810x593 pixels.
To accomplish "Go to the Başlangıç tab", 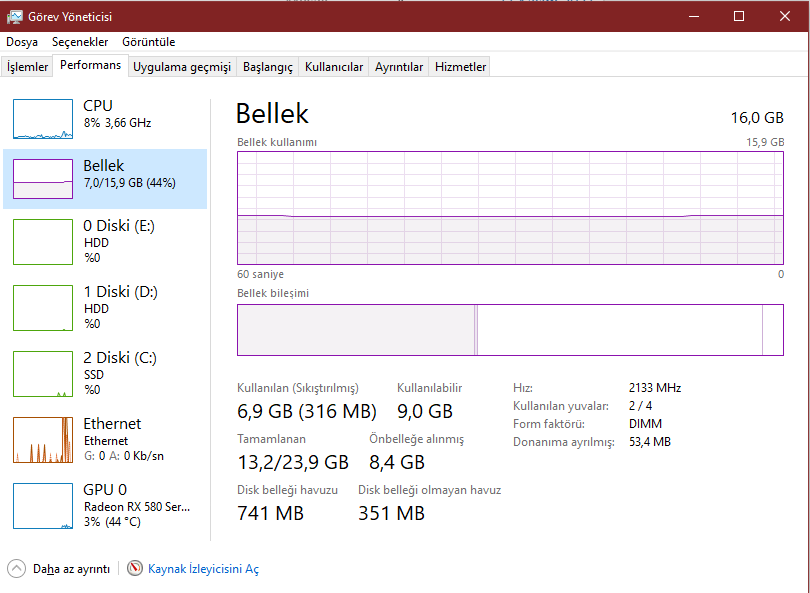I will [x=268, y=67].
